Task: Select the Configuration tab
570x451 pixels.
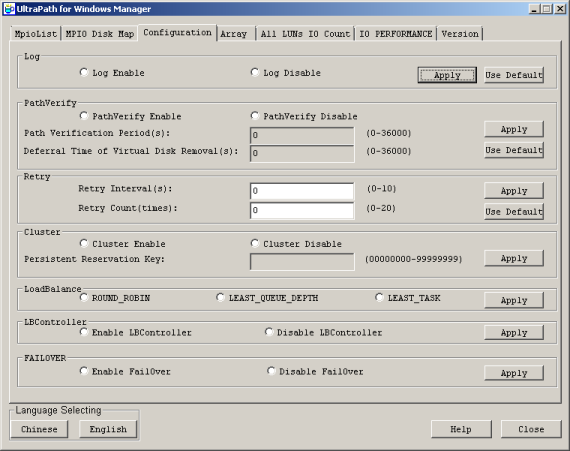Action: [177, 33]
